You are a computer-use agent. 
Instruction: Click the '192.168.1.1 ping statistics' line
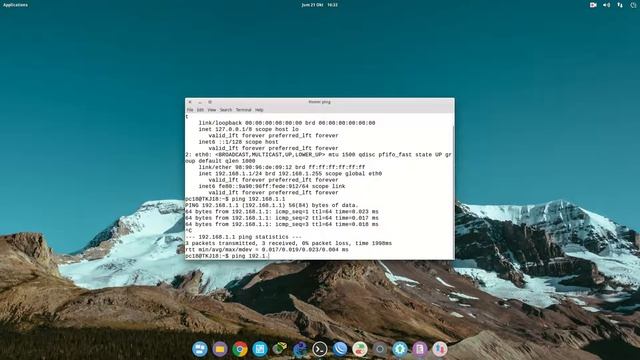point(244,237)
